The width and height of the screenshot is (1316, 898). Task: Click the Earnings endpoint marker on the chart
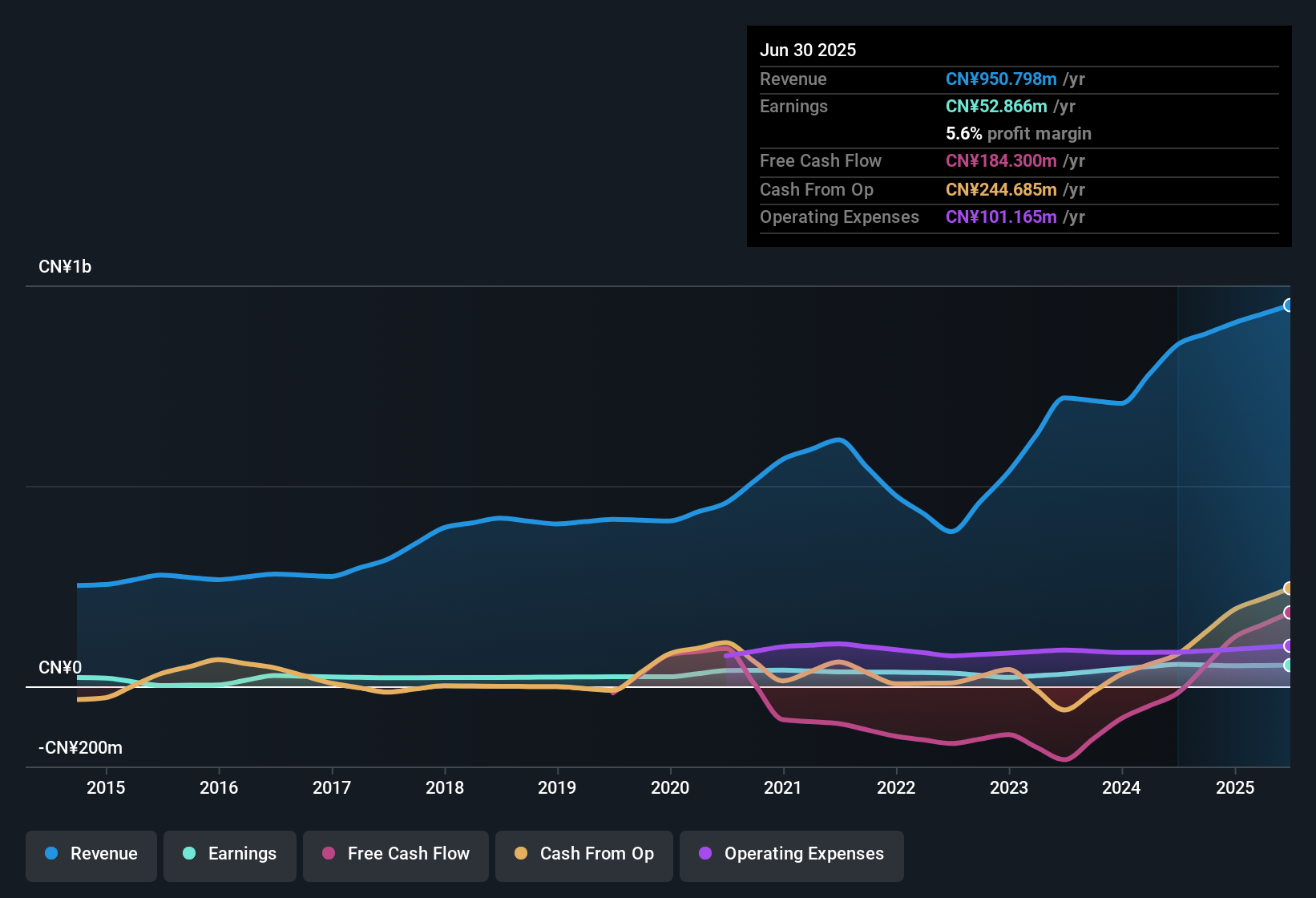coord(1289,666)
